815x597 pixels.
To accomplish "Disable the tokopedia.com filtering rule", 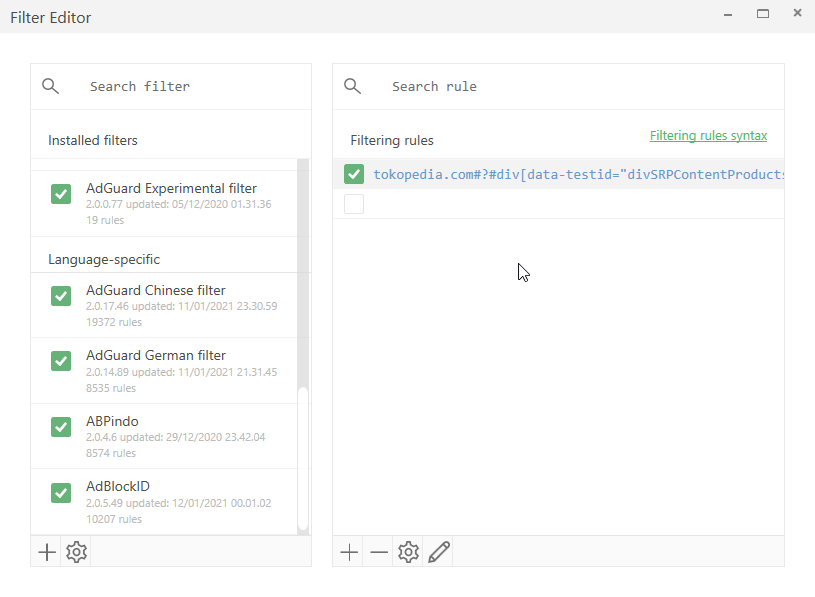I will tap(353, 173).
